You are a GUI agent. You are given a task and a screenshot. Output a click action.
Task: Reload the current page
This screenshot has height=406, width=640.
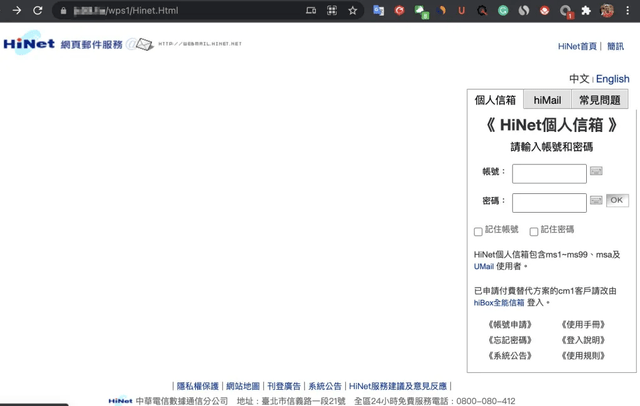point(38,10)
